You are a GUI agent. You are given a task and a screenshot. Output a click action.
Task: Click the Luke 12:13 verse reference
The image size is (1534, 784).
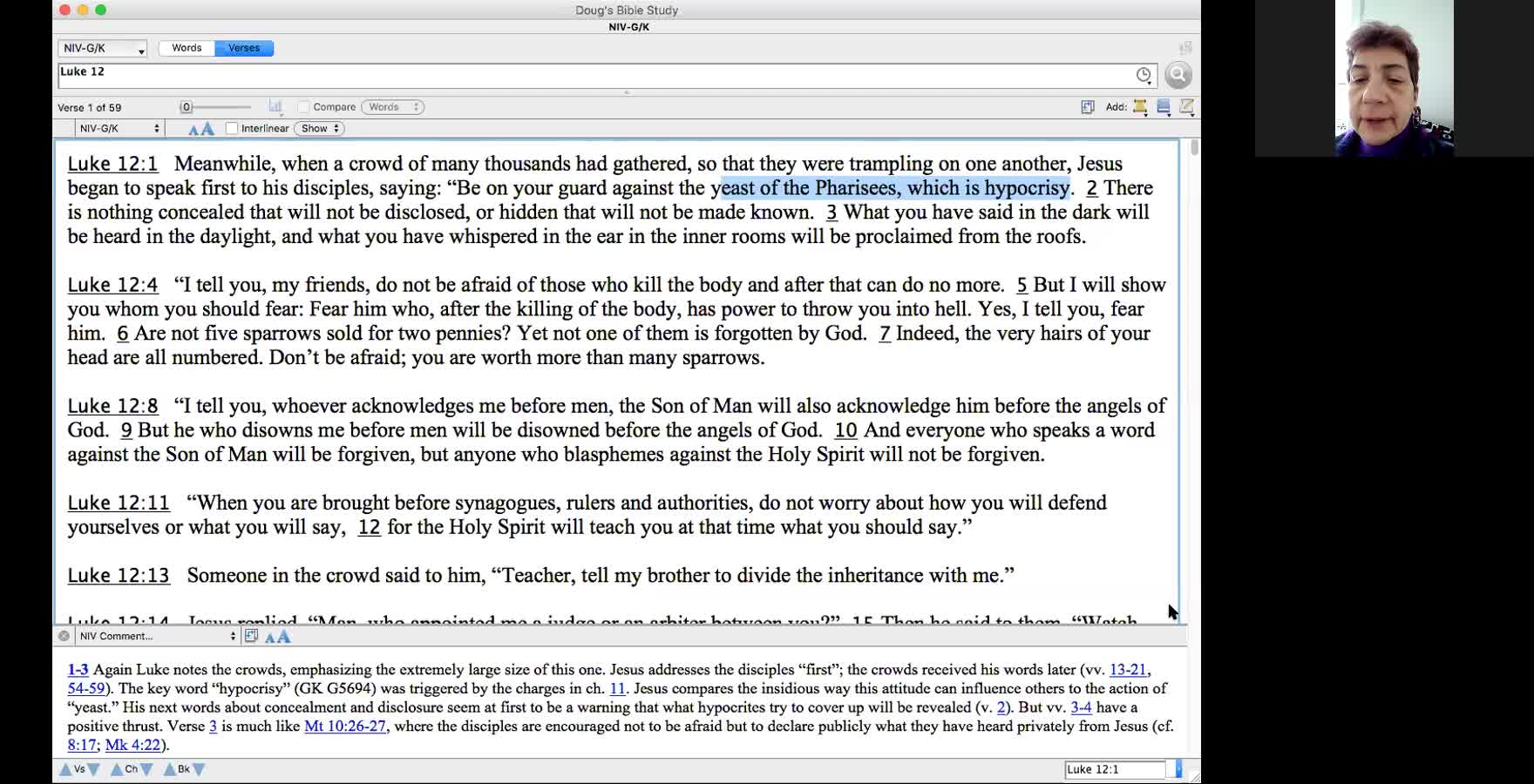(x=119, y=576)
